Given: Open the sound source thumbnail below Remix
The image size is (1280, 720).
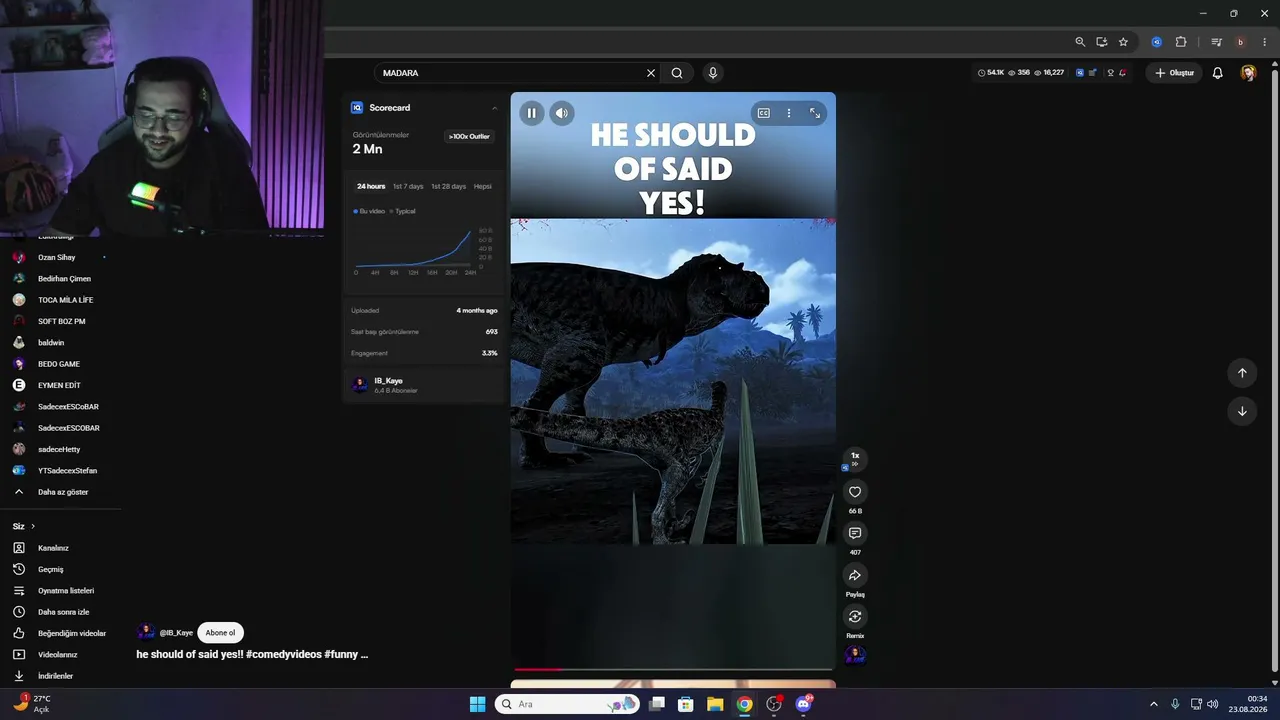Looking at the screenshot, I should 855,655.
